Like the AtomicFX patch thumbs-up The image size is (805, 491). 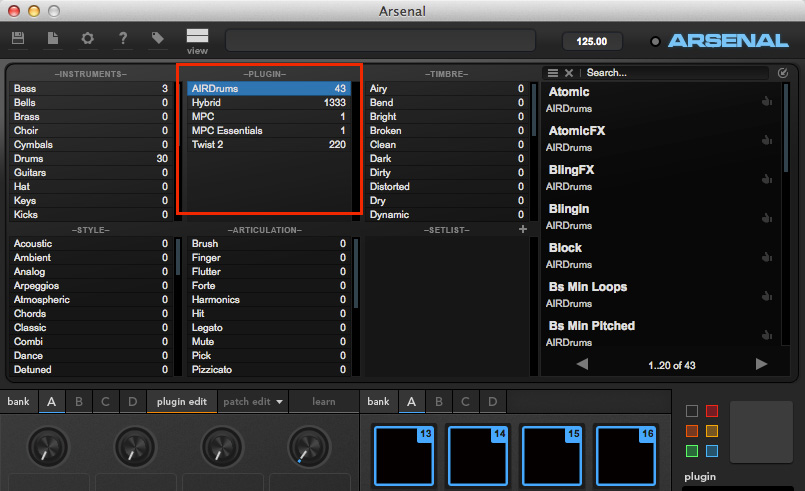click(767, 140)
